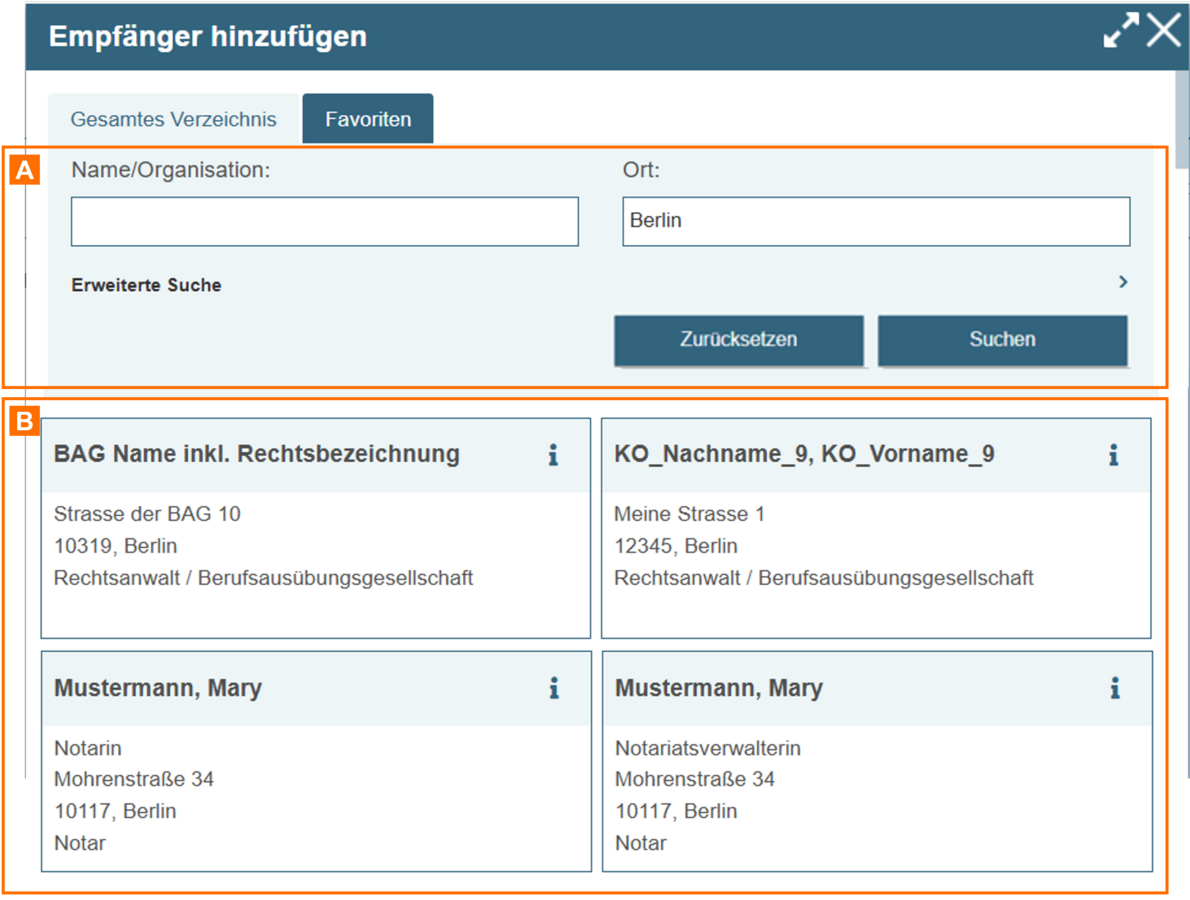Switch to the Gesamtes Verzeichnis tab
This screenshot has height=900, width=1190.
[x=173, y=119]
